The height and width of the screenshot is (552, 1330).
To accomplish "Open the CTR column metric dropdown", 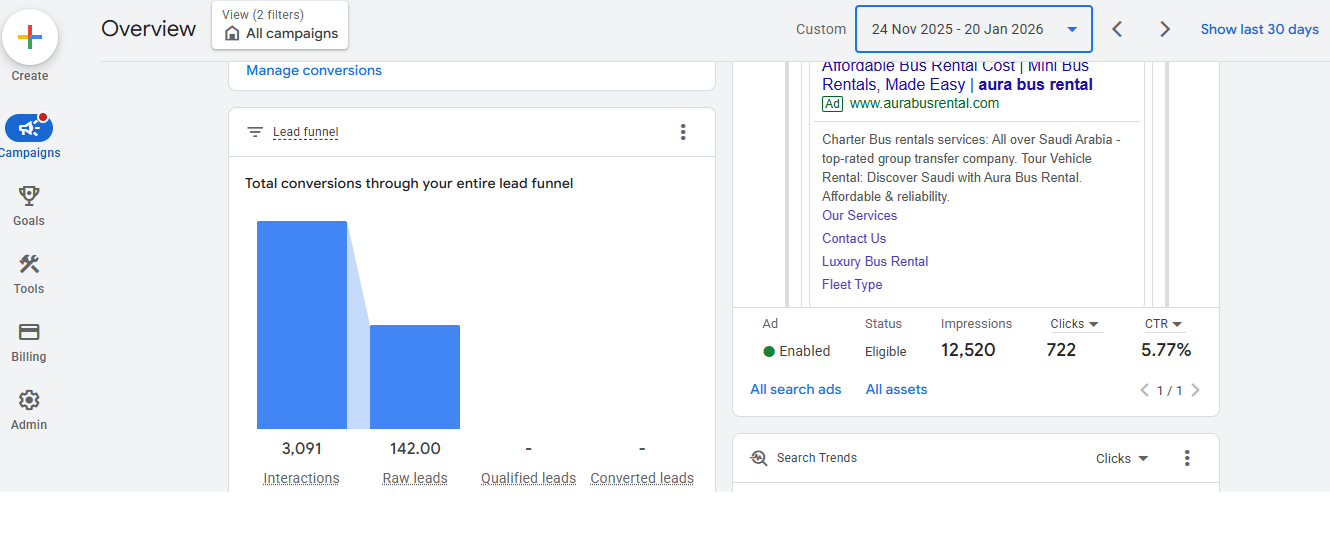I will coord(1163,324).
